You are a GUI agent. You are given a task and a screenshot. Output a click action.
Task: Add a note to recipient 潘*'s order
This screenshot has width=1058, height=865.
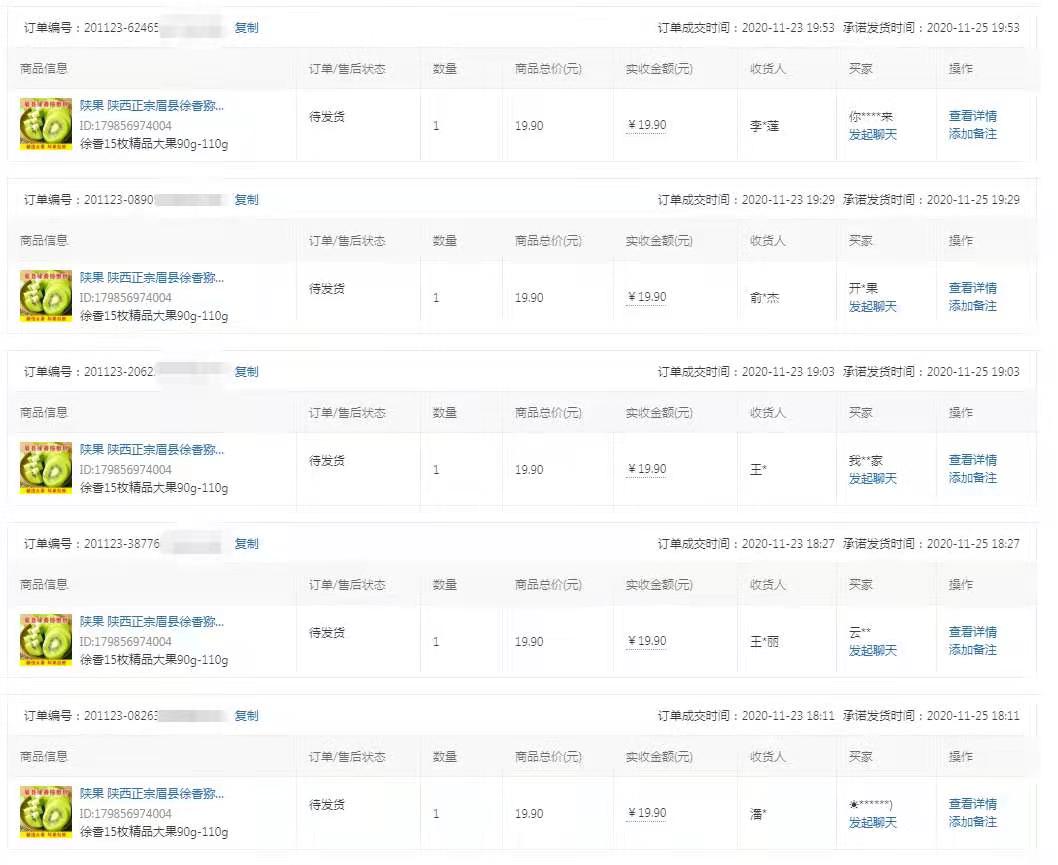[x=972, y=822]
